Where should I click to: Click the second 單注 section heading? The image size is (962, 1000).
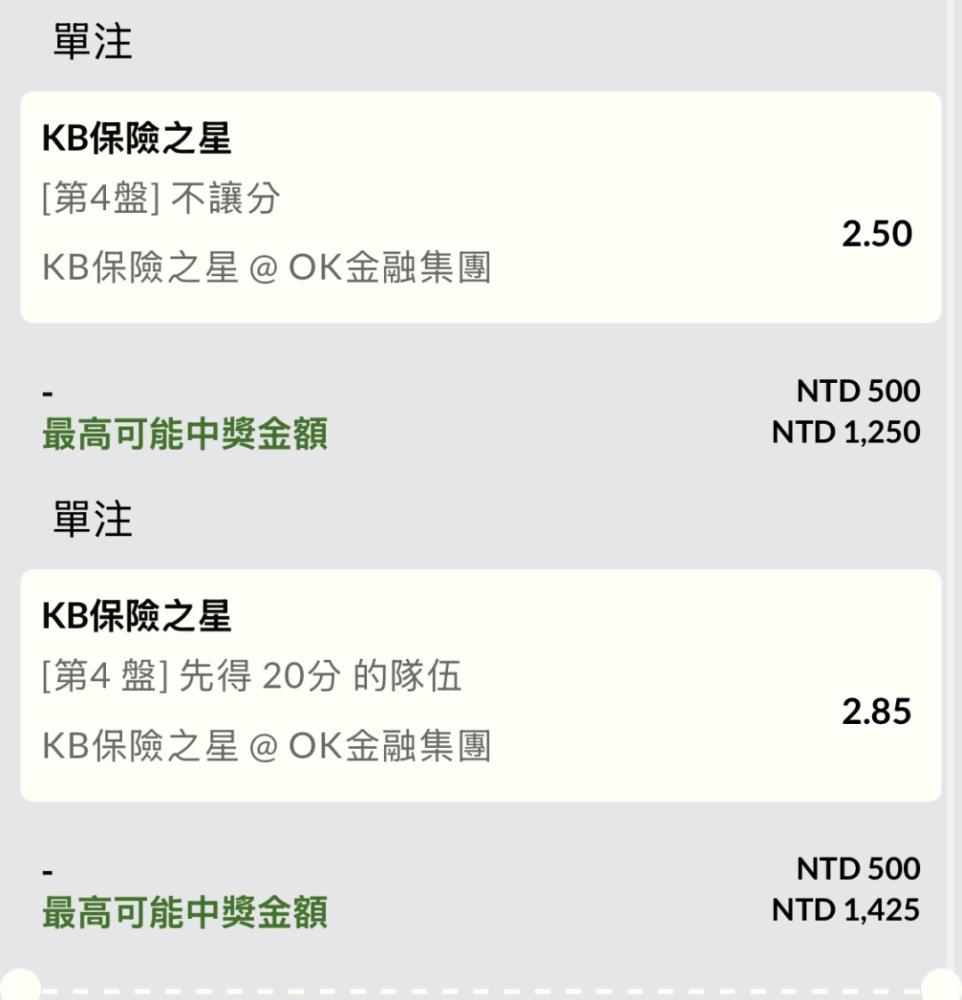click(x=92, y=520)
